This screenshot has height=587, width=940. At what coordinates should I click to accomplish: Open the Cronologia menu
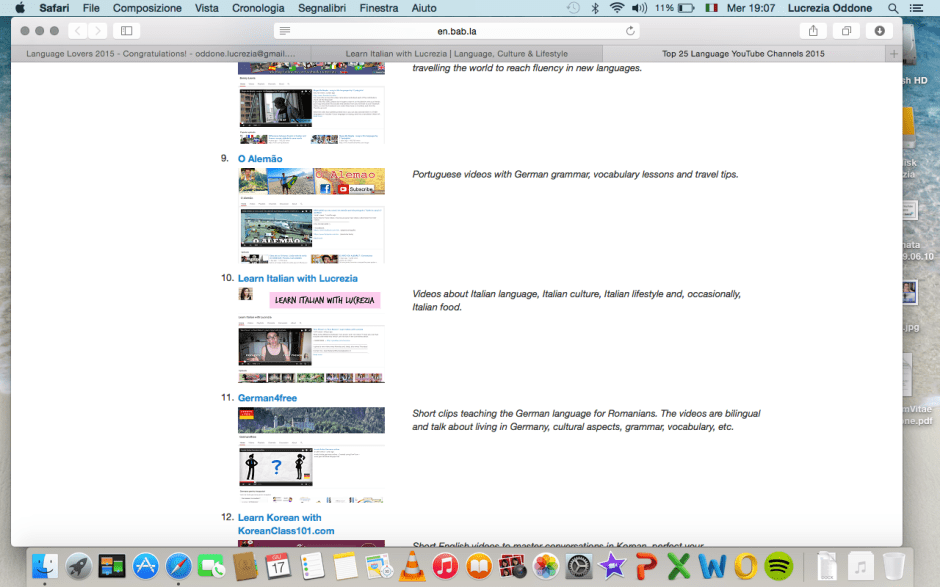(258, 8)
